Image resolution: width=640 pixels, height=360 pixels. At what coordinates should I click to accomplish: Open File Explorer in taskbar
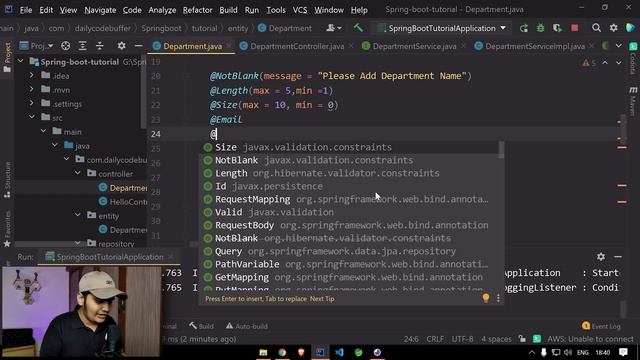tap(263, 352)
